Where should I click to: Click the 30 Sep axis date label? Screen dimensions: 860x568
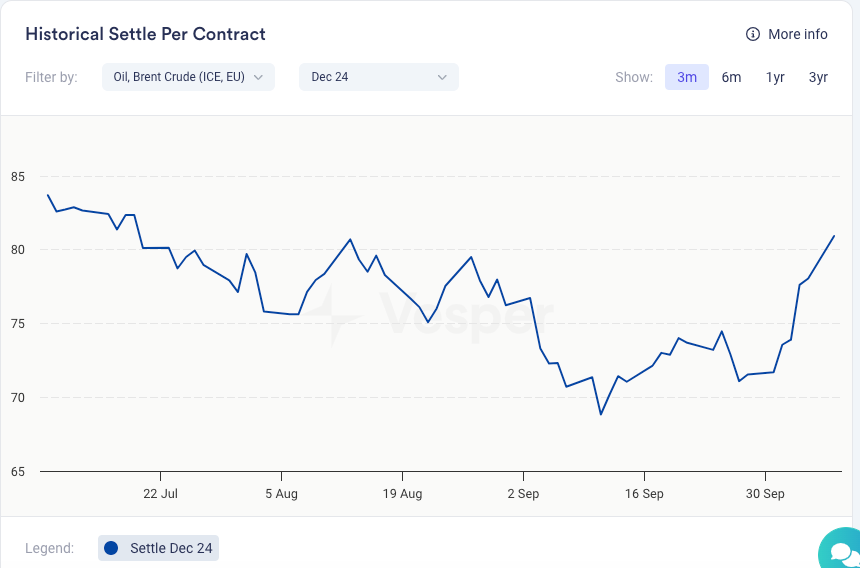(x=765, y=493)
